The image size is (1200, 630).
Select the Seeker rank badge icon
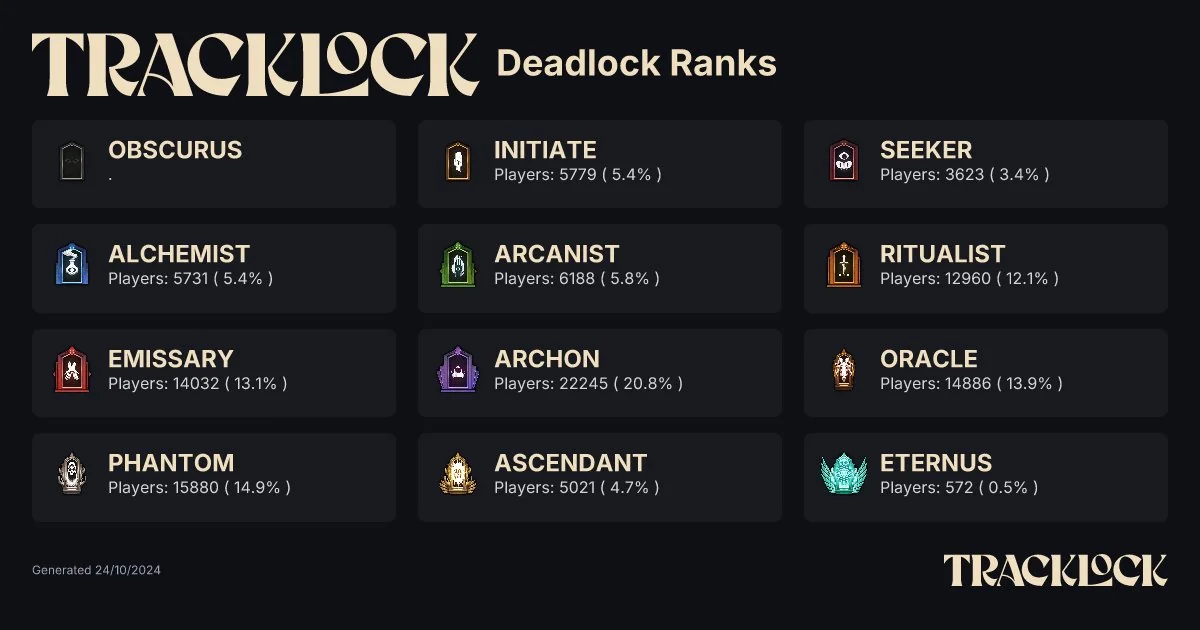click(x=843, y=162)
